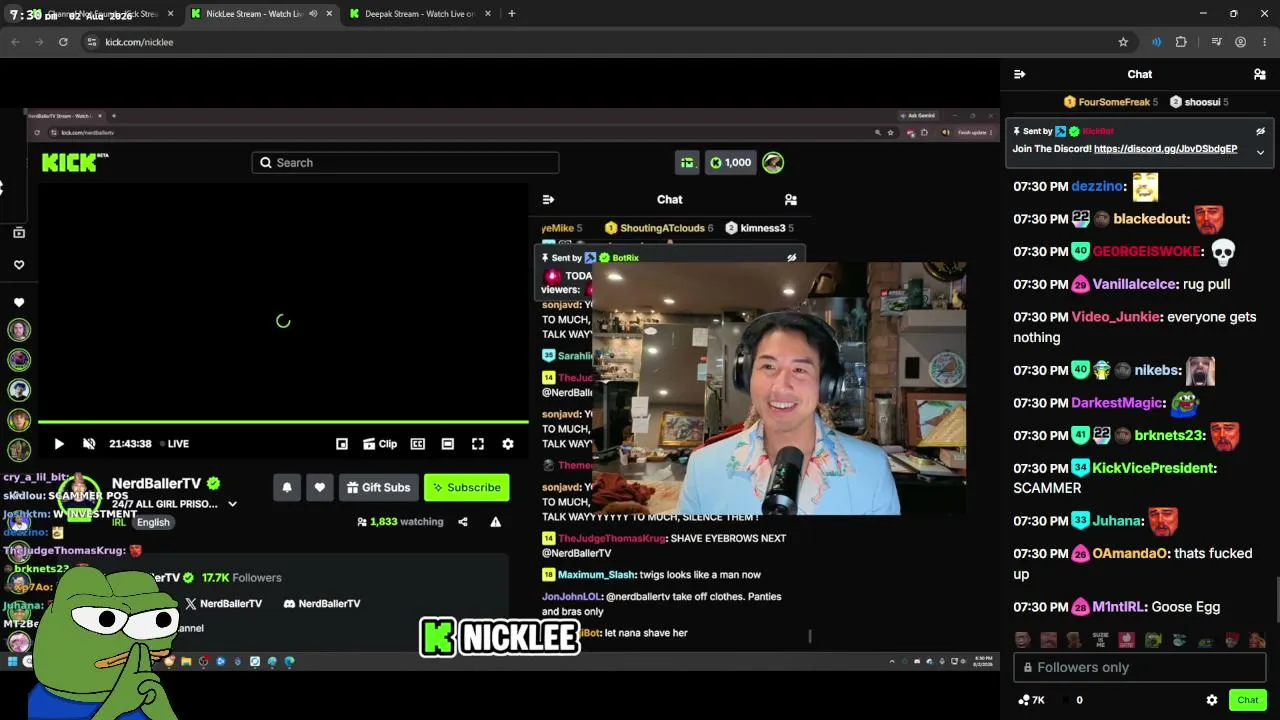Click the FourSomeFreak leaderboard entry
1280x720 pixels.
click(1111, 102)
